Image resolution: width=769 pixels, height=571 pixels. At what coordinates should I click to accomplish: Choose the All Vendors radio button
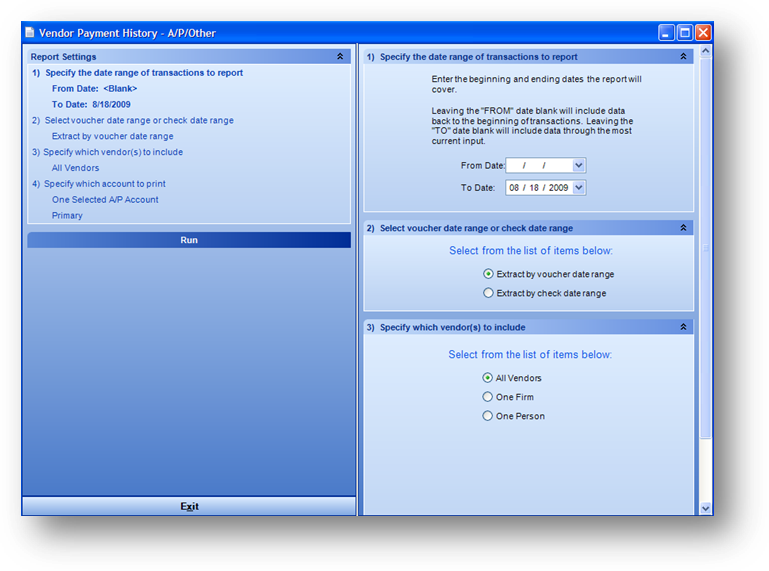point(487,378)
